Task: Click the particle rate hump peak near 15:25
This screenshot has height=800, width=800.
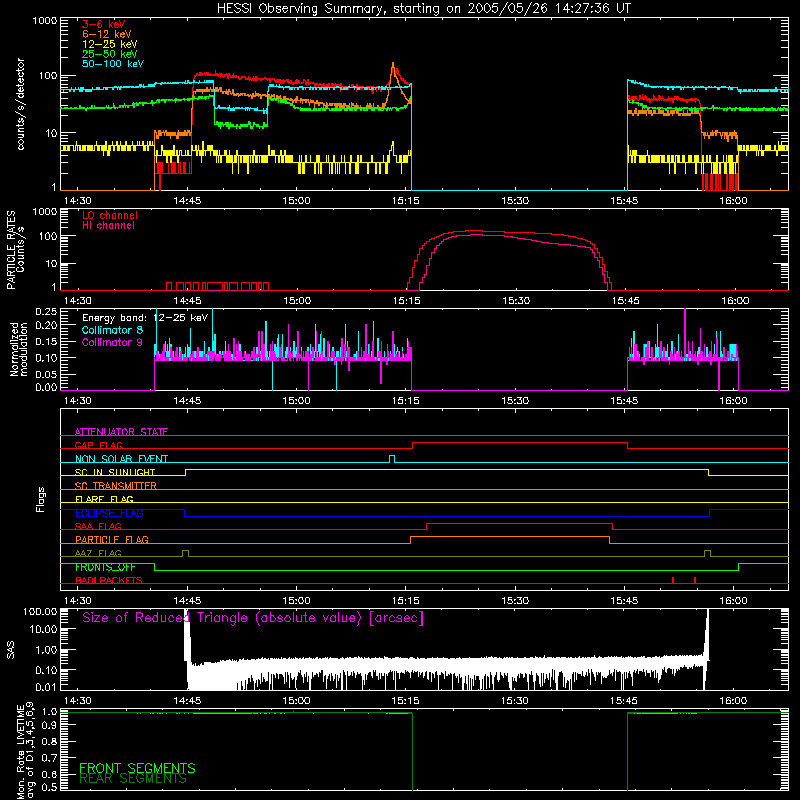Action: [474, 231]
